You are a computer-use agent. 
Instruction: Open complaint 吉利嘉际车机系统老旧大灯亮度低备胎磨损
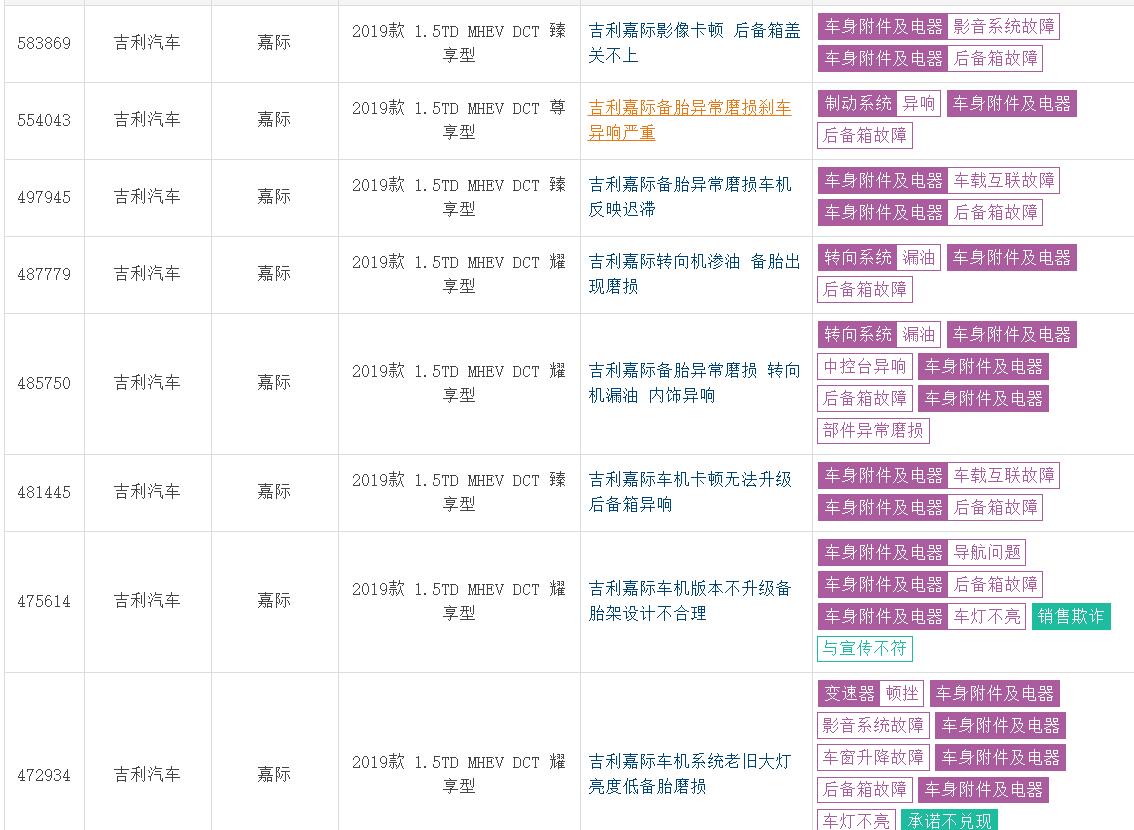(x=689, y=774)
